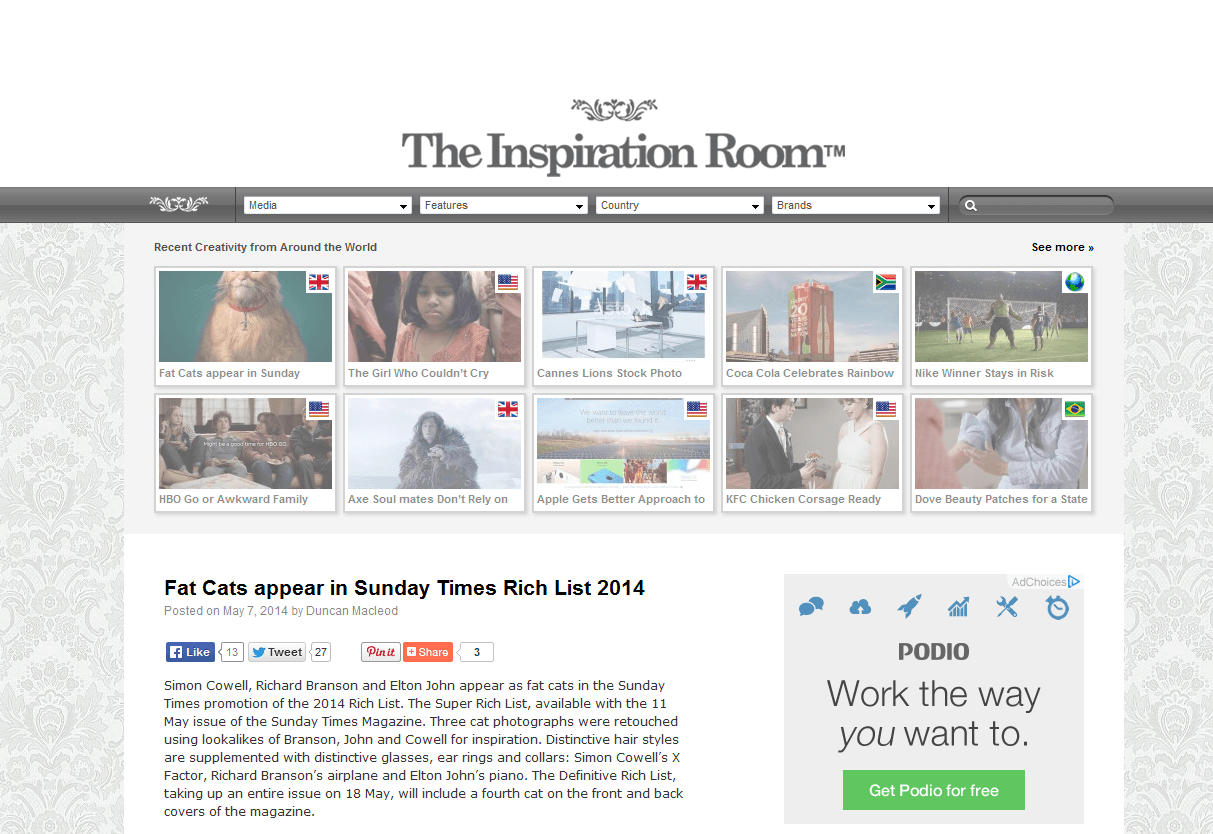Expand the Brands dropdown

[856, 205]
